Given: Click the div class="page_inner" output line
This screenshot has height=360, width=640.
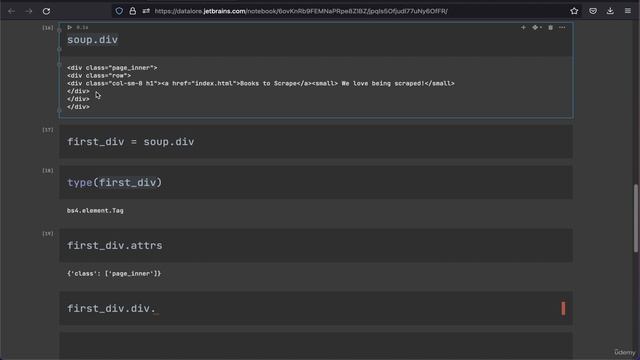Looking at the screenshot, I should [112, 68].
